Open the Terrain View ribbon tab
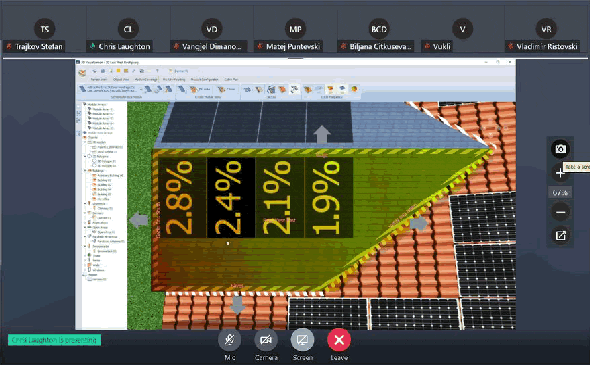 (99, 79)
